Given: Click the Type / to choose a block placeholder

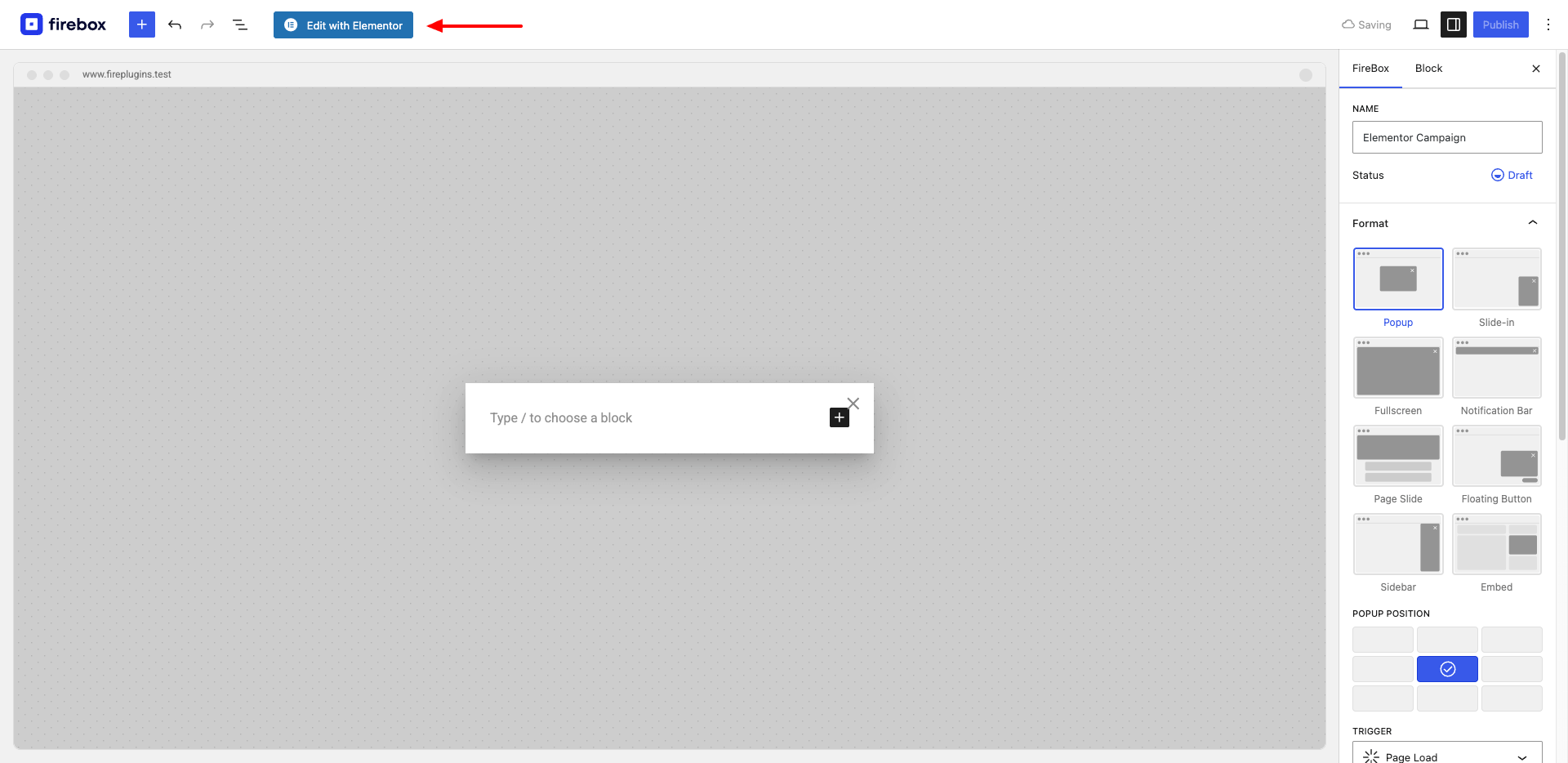Looking at the screenshot, I should tap(561, 417).
